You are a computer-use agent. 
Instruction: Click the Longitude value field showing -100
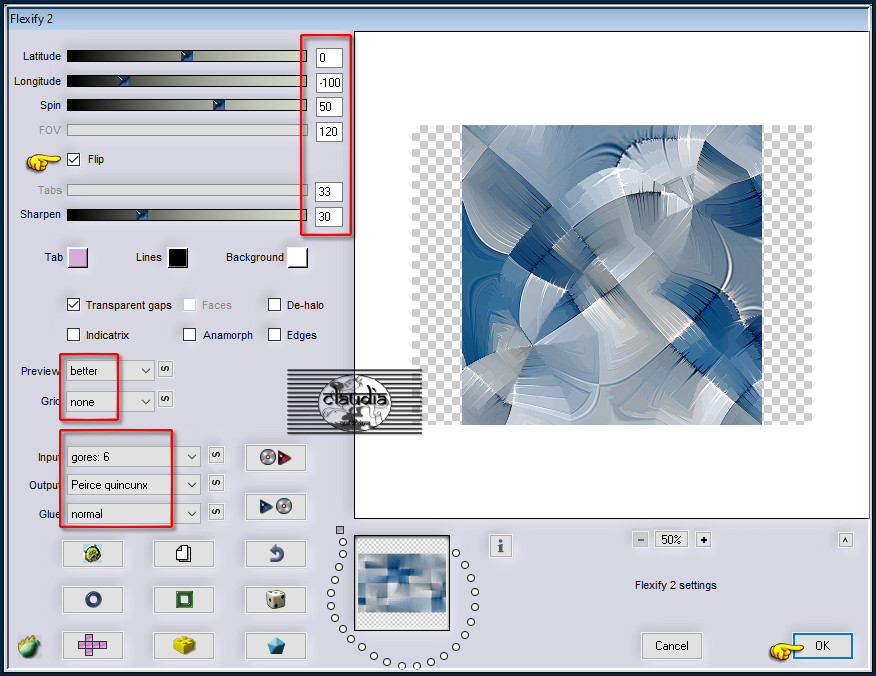(329, 83)
